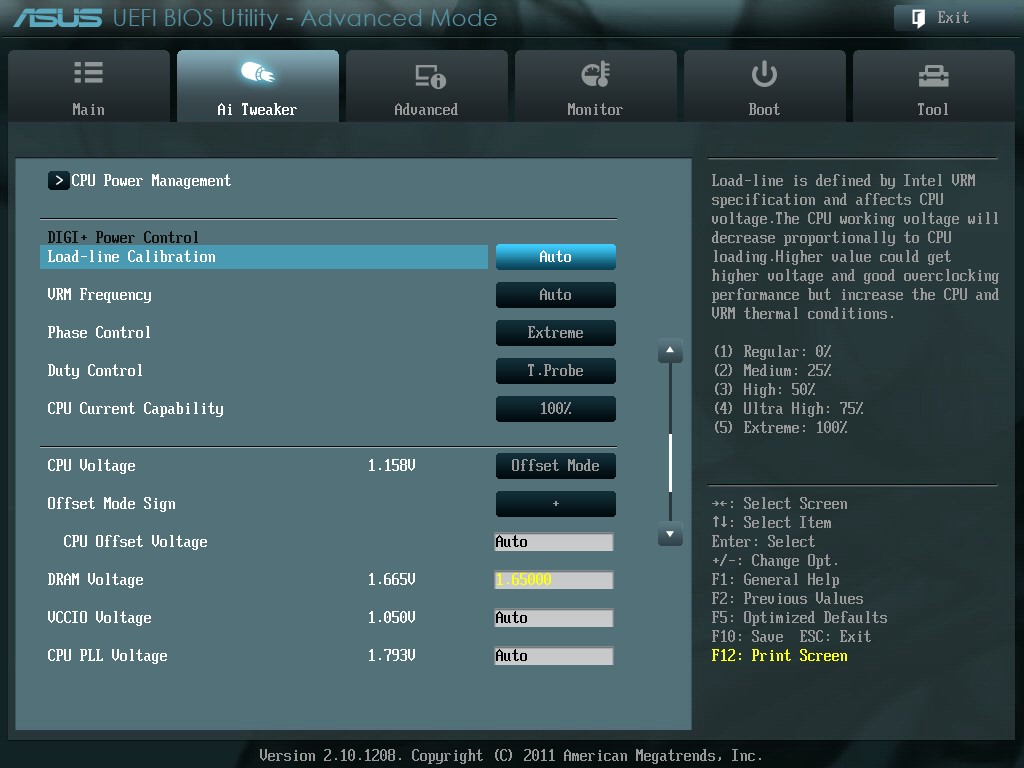This screenshot has height=768, width=1024.
Task: Open CPU Current Capability 100% dropdown
Action: pos(556,408)
